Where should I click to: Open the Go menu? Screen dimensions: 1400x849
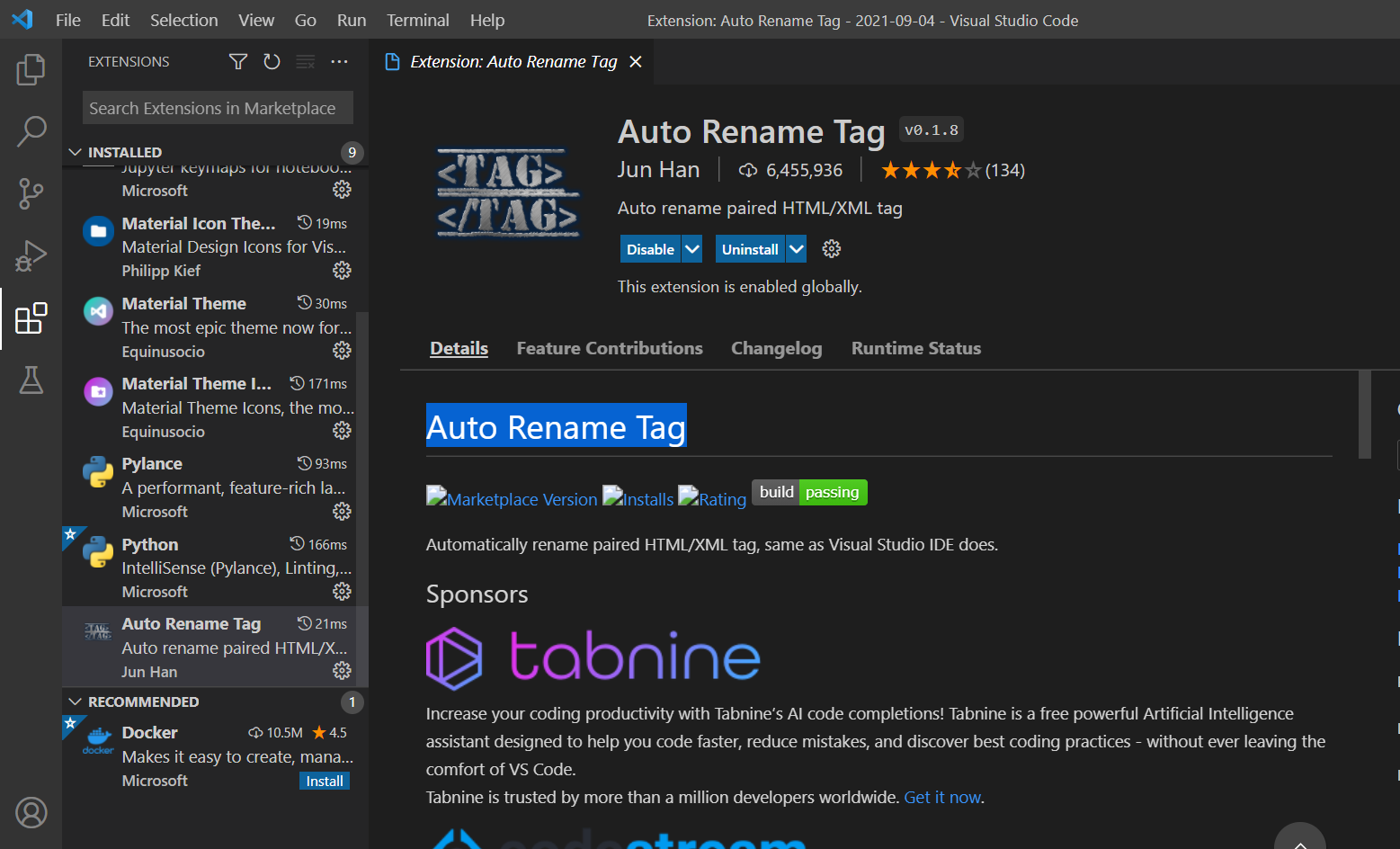pos(306,20)
